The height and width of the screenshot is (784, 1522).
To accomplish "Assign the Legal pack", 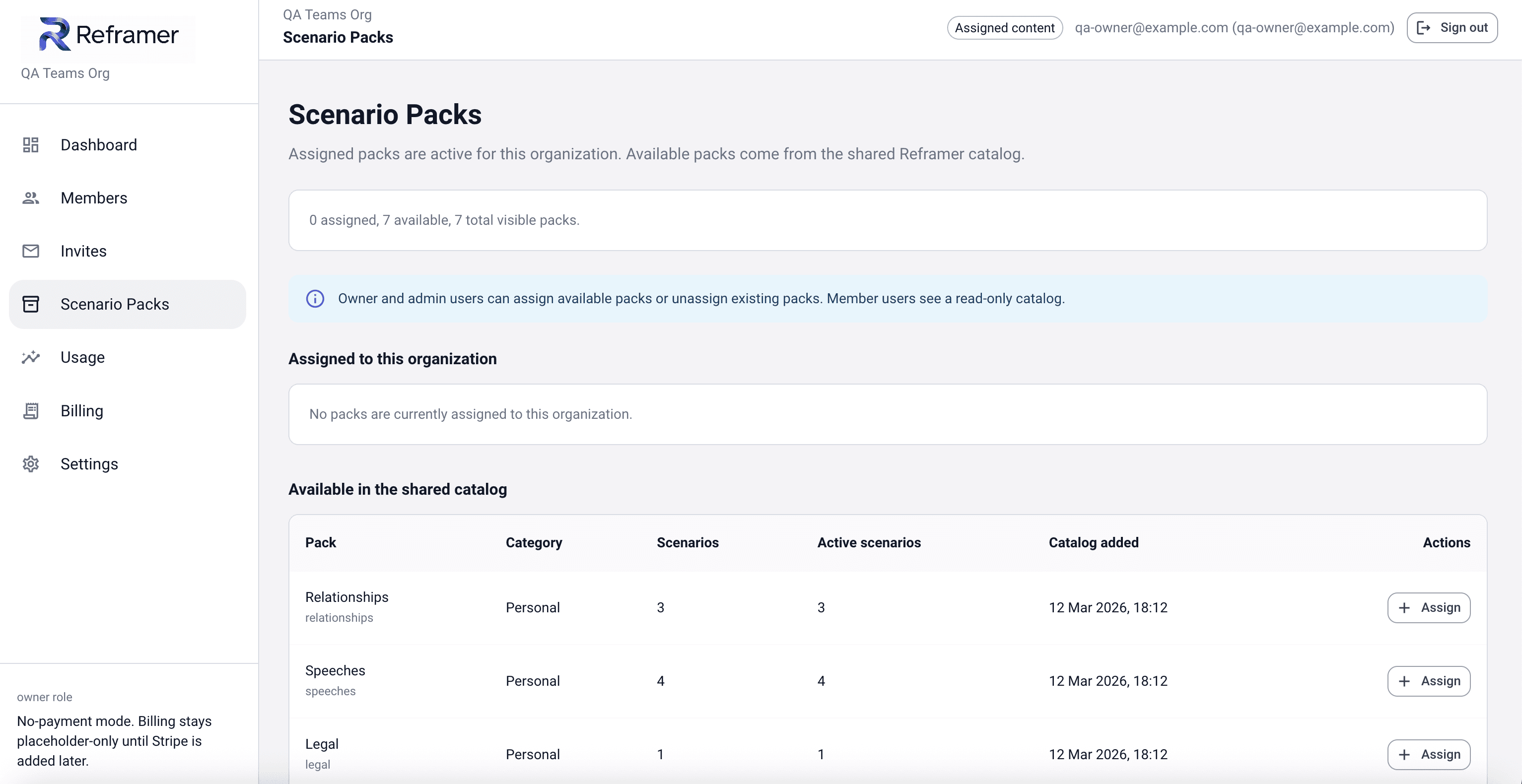I will pyautogui.click(x=1428, y=754).
